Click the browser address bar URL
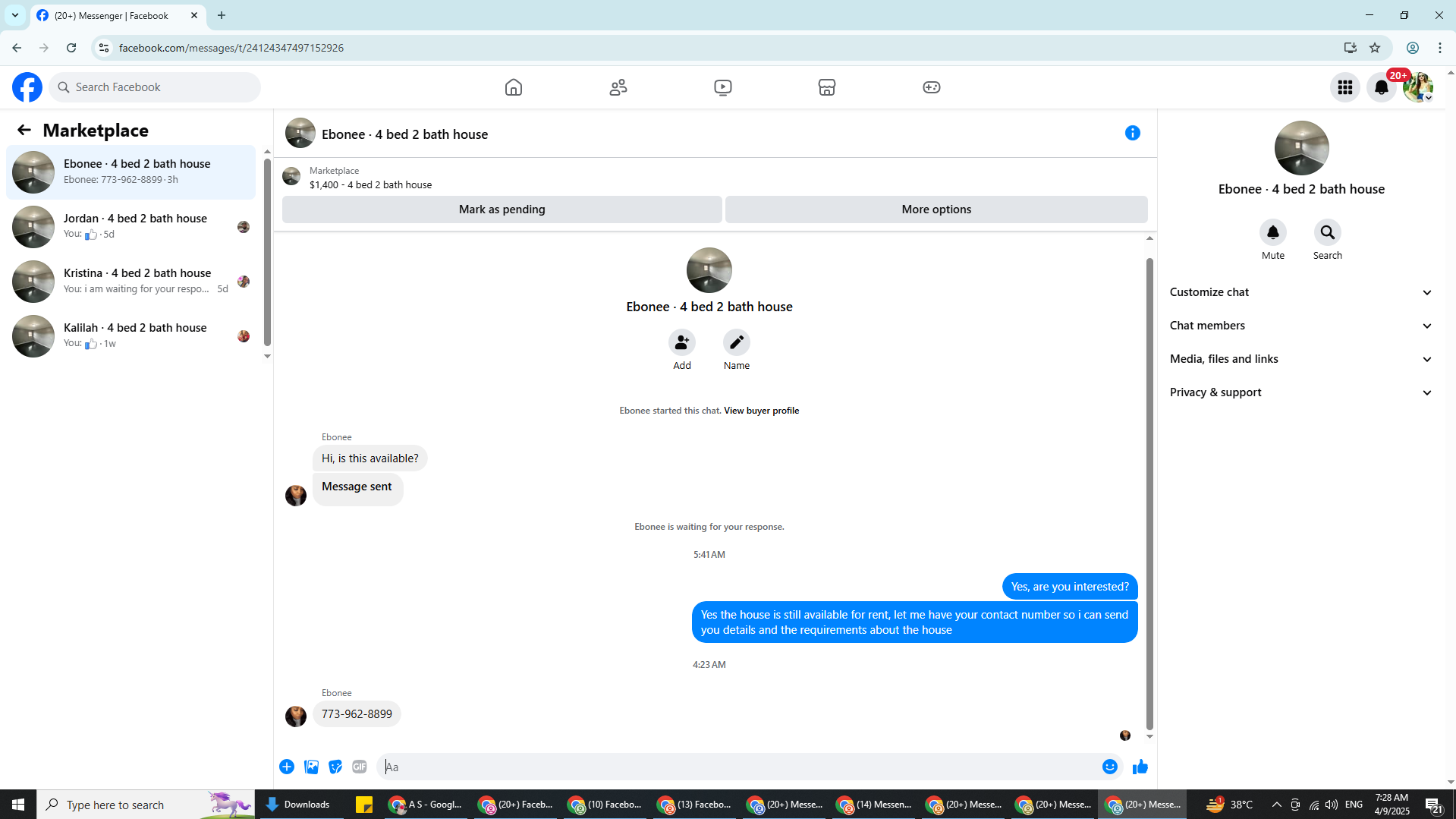This screenshot has height=819, width=1456. [231, 48]
